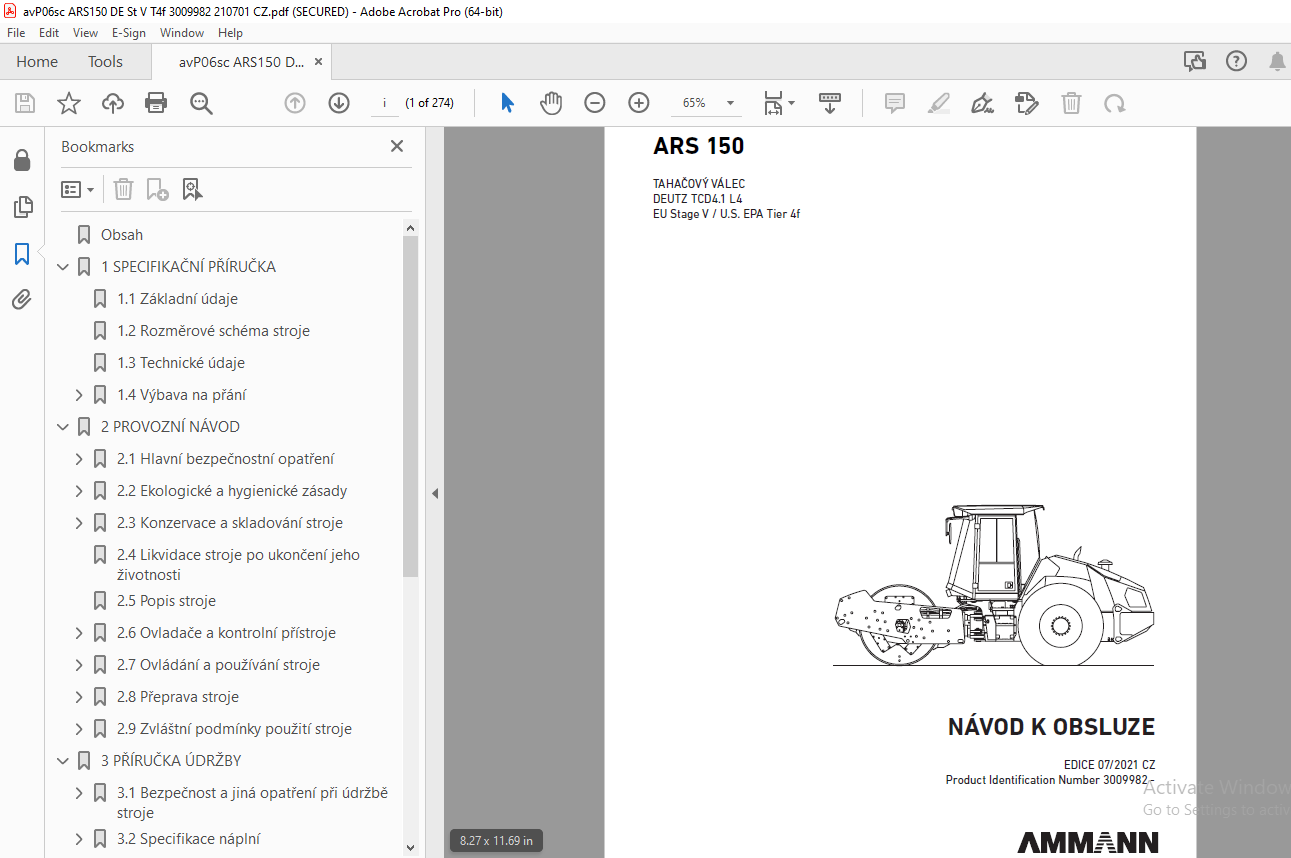Find the current bookmark
Viewport: 1291px width, 858px height.
click(193, 189)
